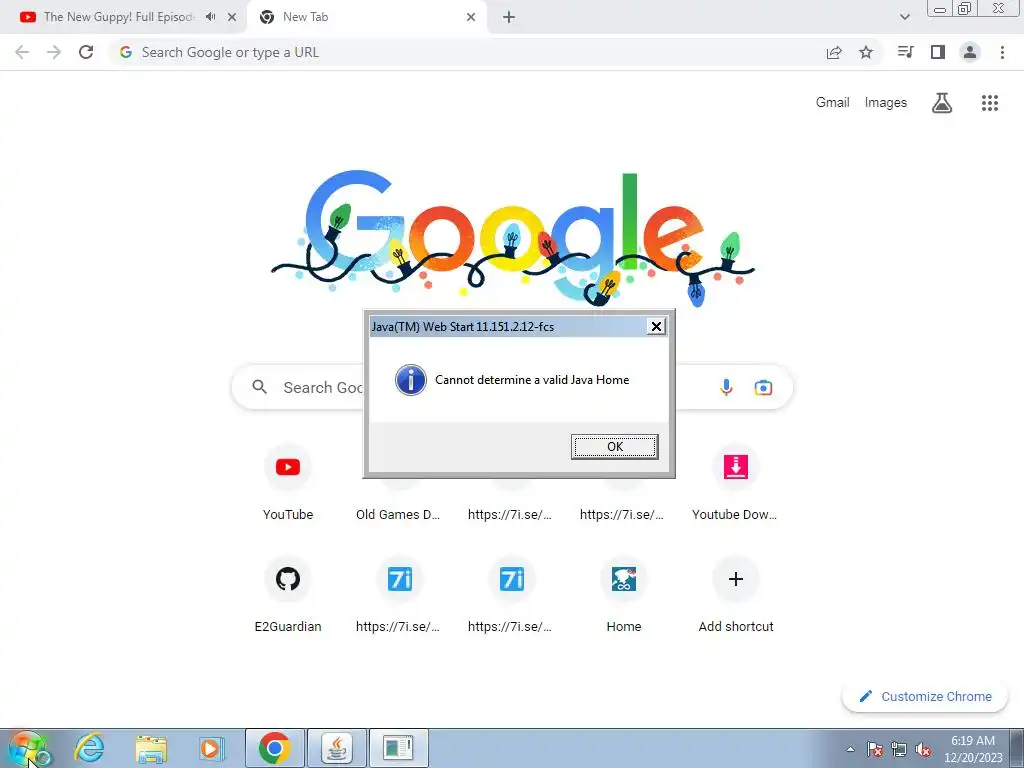
Task: Open the Images link
Action: pos(886,103)
